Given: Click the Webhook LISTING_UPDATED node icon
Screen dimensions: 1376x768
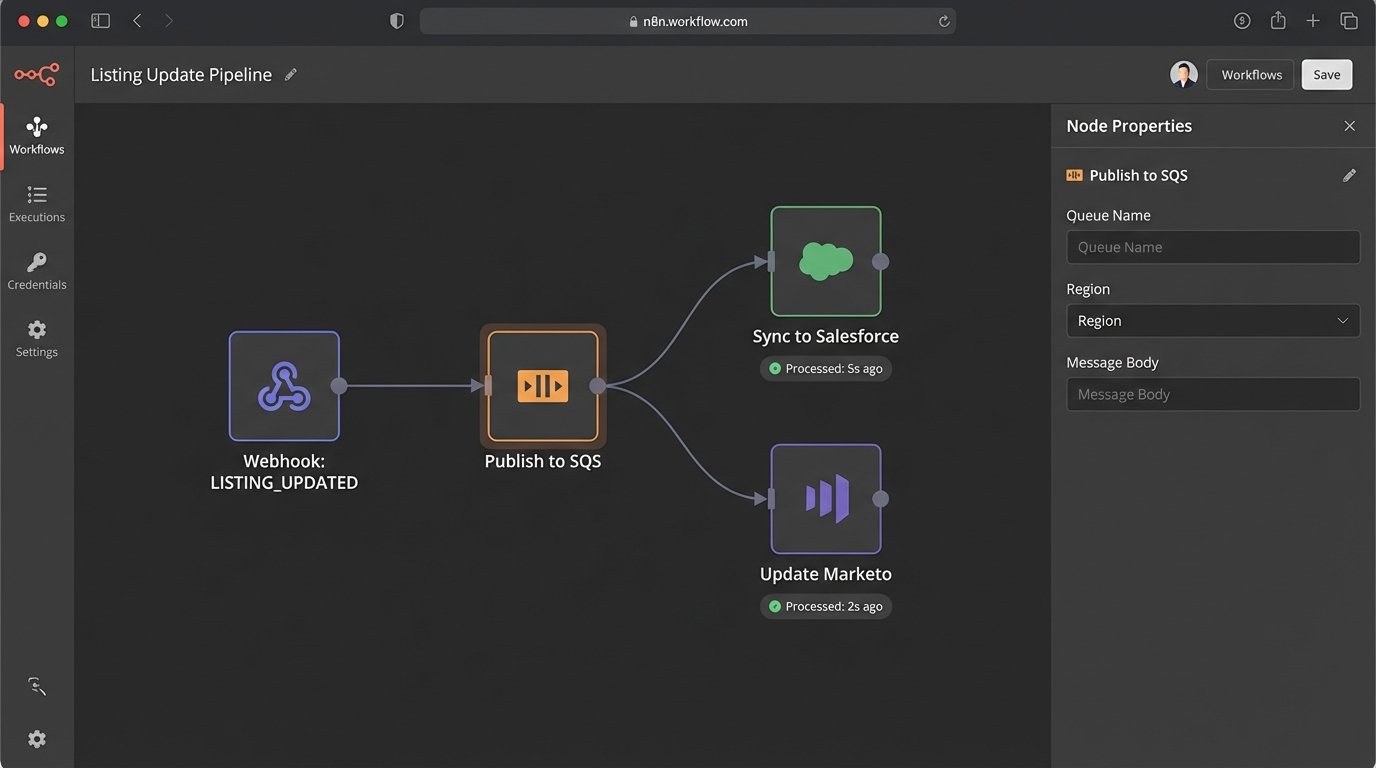Looking at the screenshot, I should coord(284,386).
